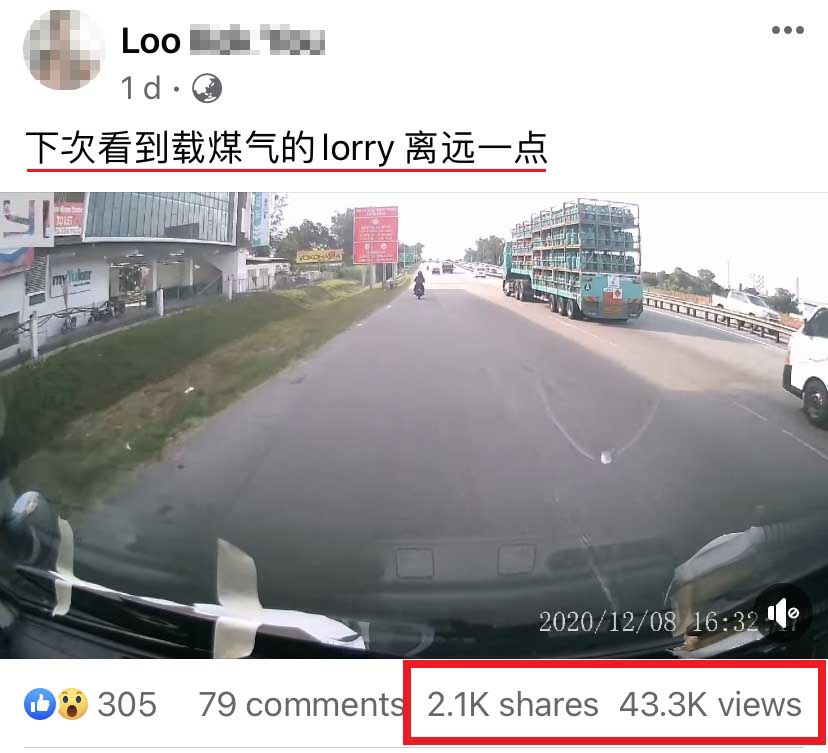The width and height of the screenshot is (828, 753).
Task: Click the globe public-audience icon
Action: 206,88
